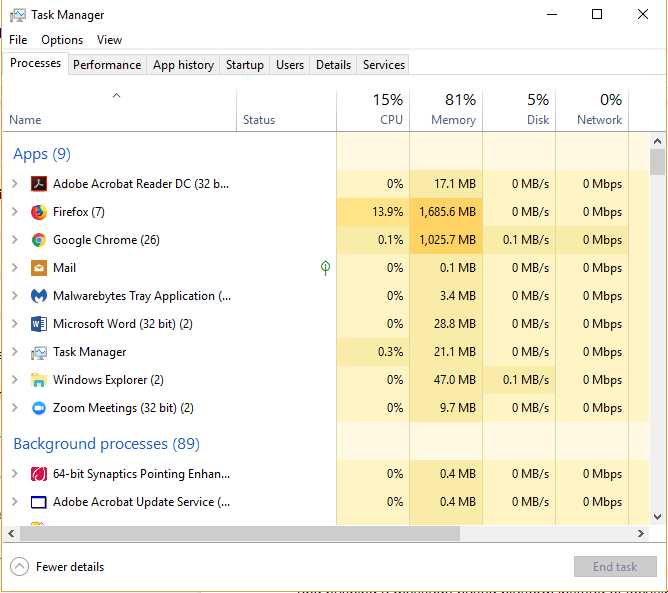The height and width of the screenshot is (593, 668).
Task: Click the Apps (9) group heading
Action: [x=42, y=154]
